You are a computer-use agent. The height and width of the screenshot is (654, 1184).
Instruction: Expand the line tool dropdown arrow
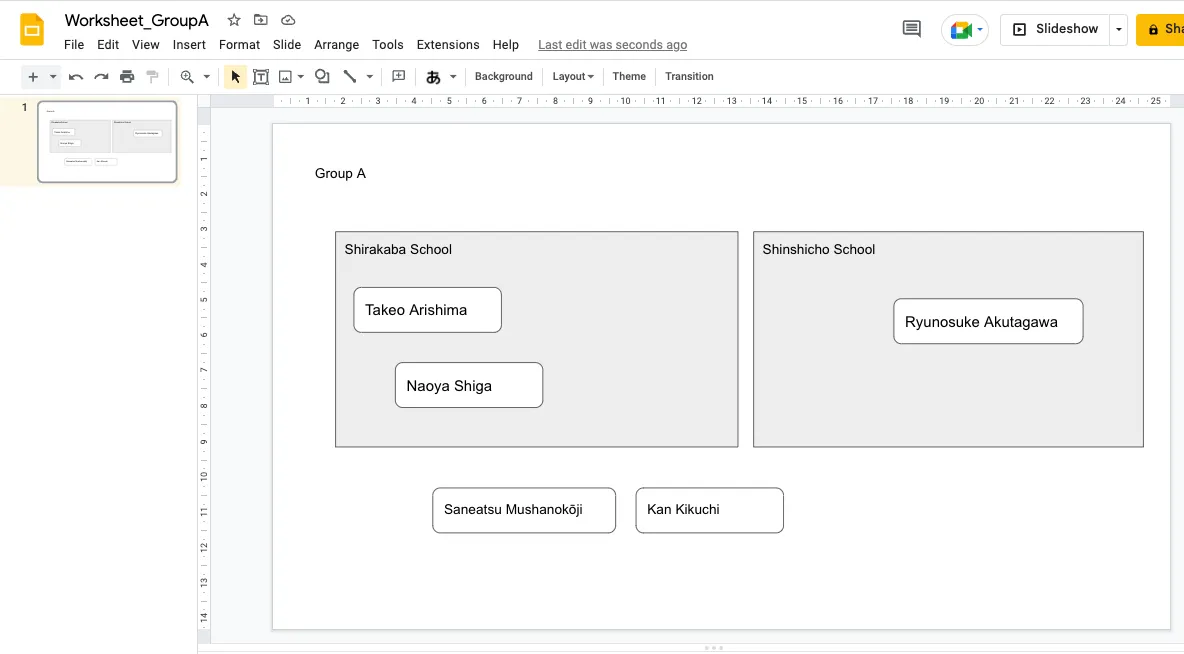click(369, 77)
